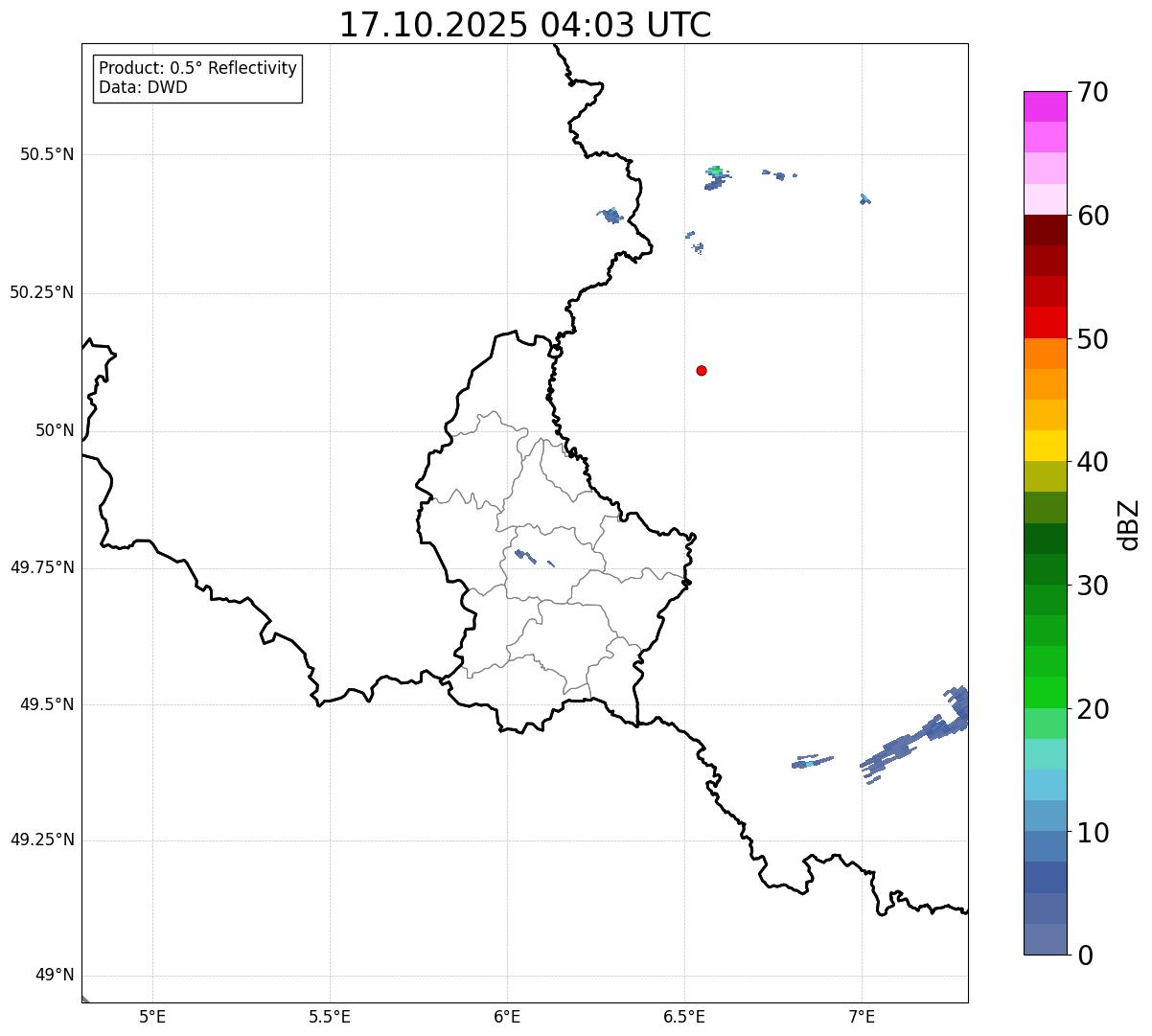
Task: Click longitude label 7°E
Action: [x=862, y=1016]
